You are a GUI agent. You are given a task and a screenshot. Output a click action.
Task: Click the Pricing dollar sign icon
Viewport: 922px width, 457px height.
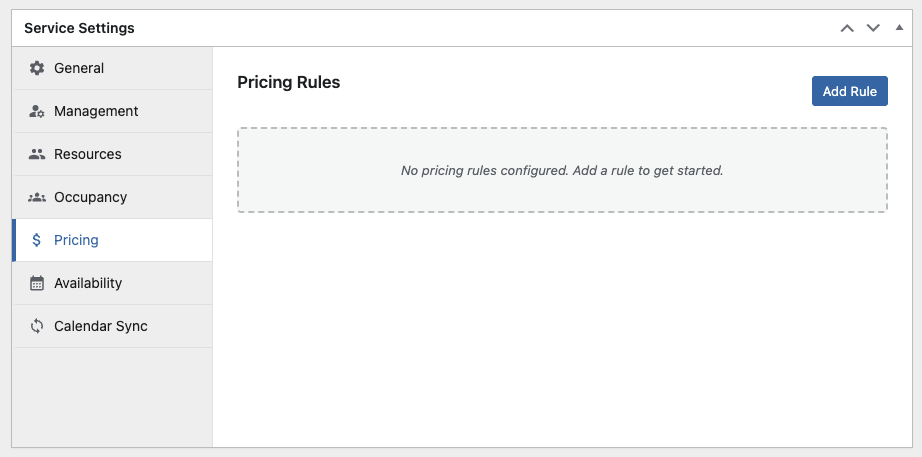pos(37,240)
